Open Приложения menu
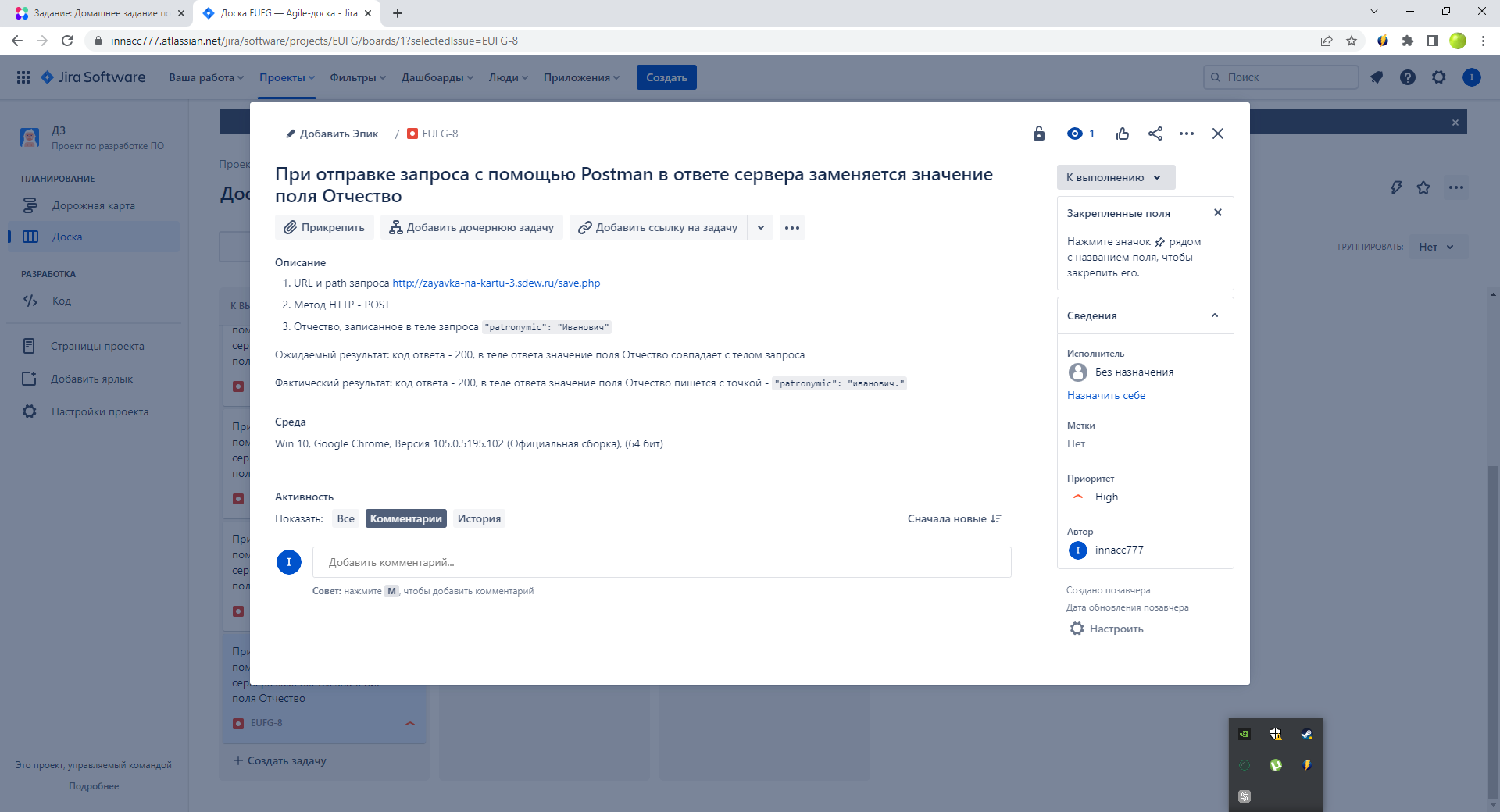Image resolution: width=1500 pixels, height=812 pixels. coord(582,77)
